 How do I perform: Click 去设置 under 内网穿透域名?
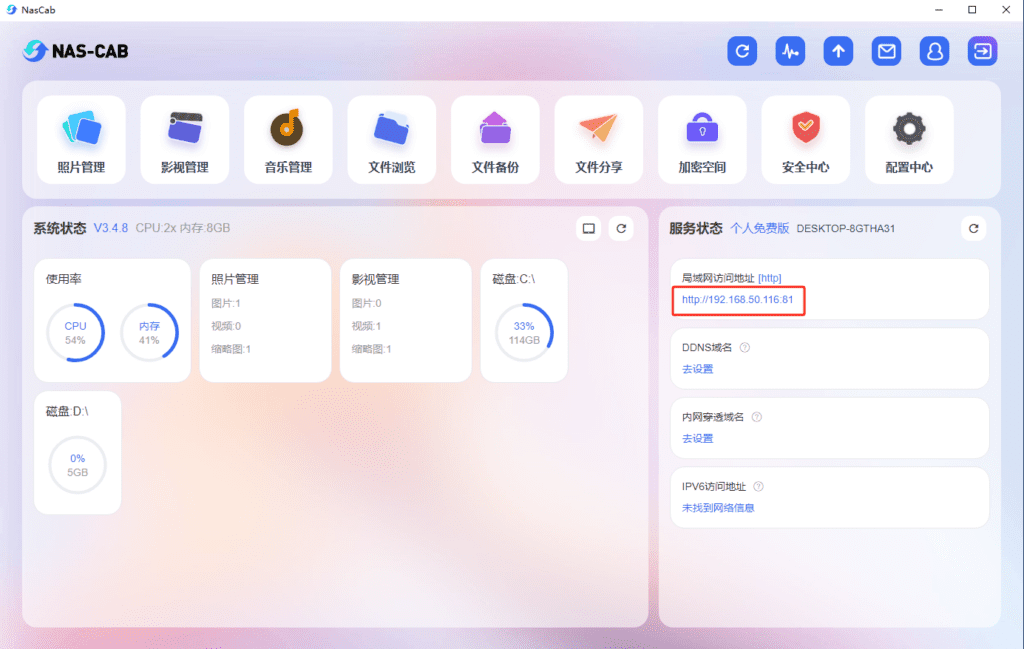tap(697, 438)
